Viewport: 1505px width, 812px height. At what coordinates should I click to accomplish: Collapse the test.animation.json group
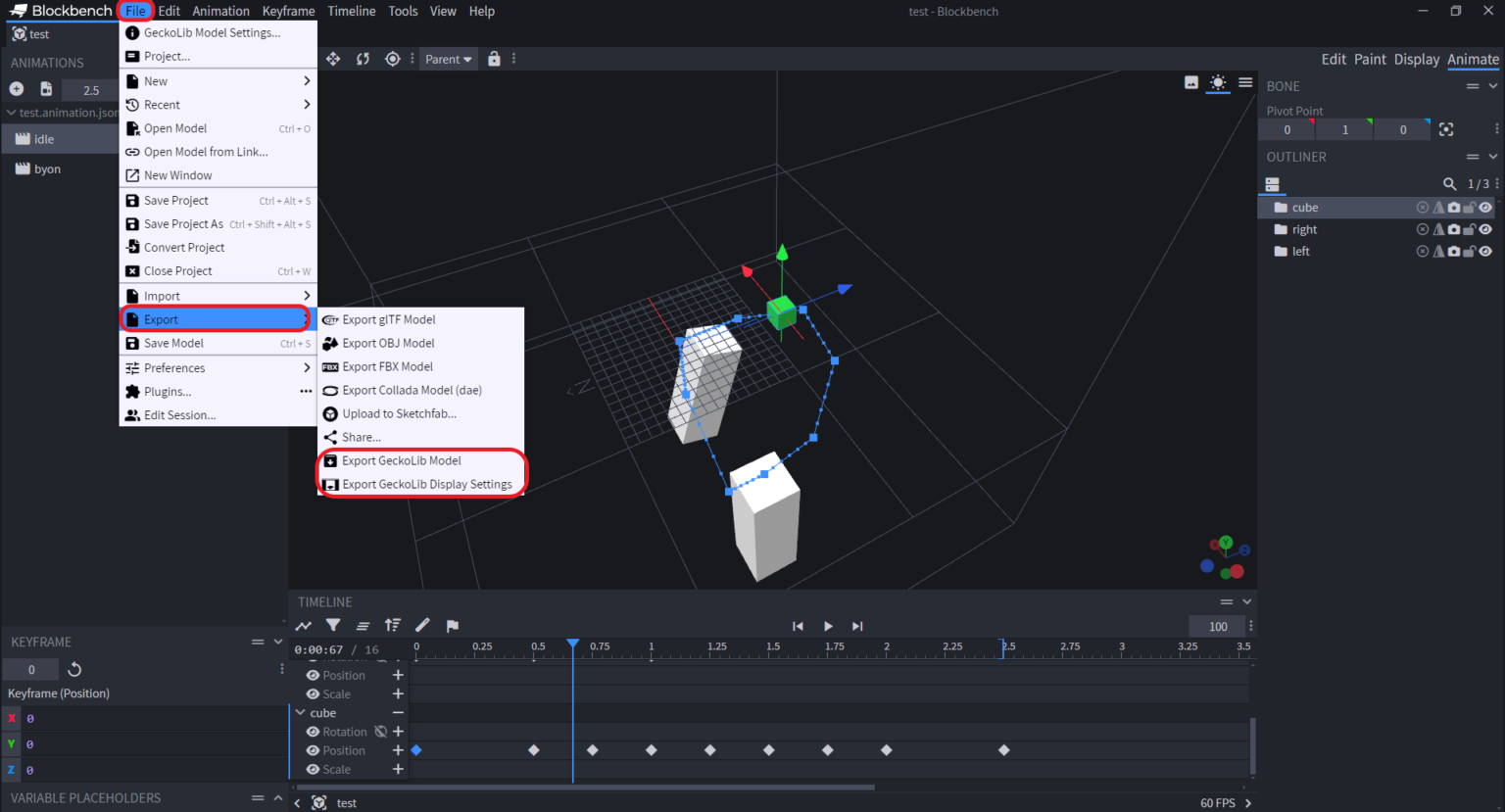click(10, 112)
